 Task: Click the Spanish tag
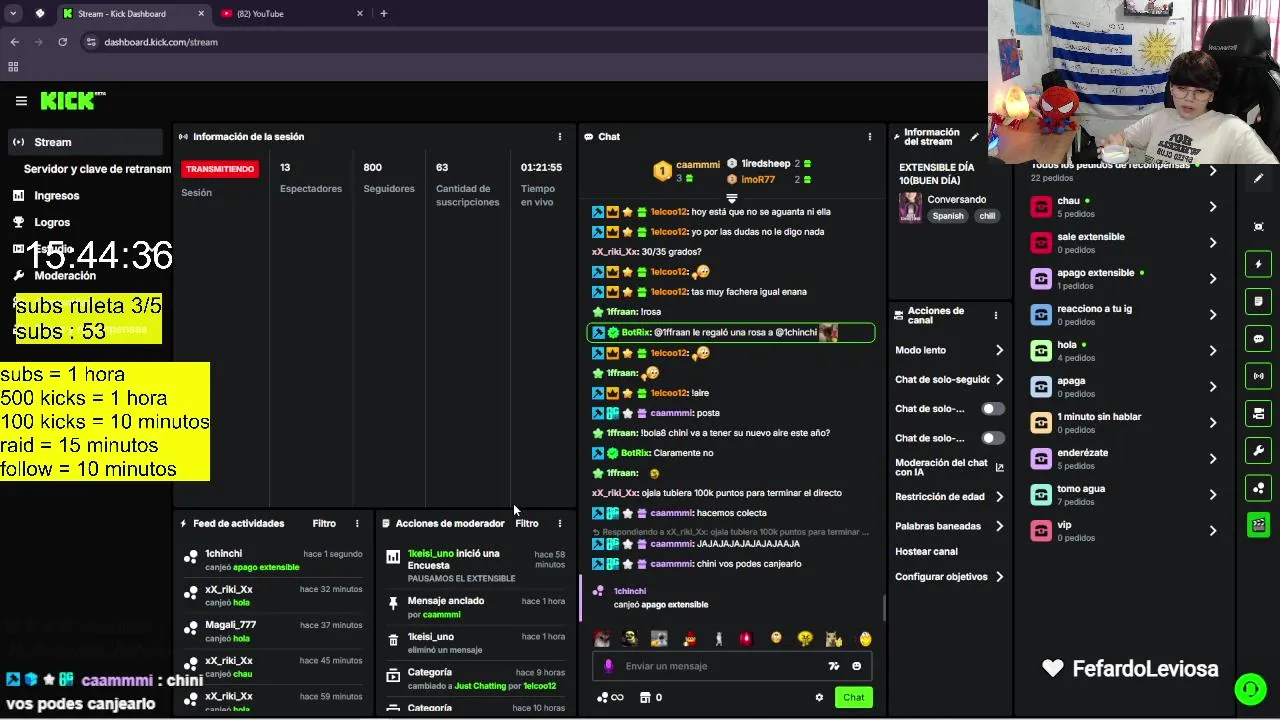[x=948, y=216]
